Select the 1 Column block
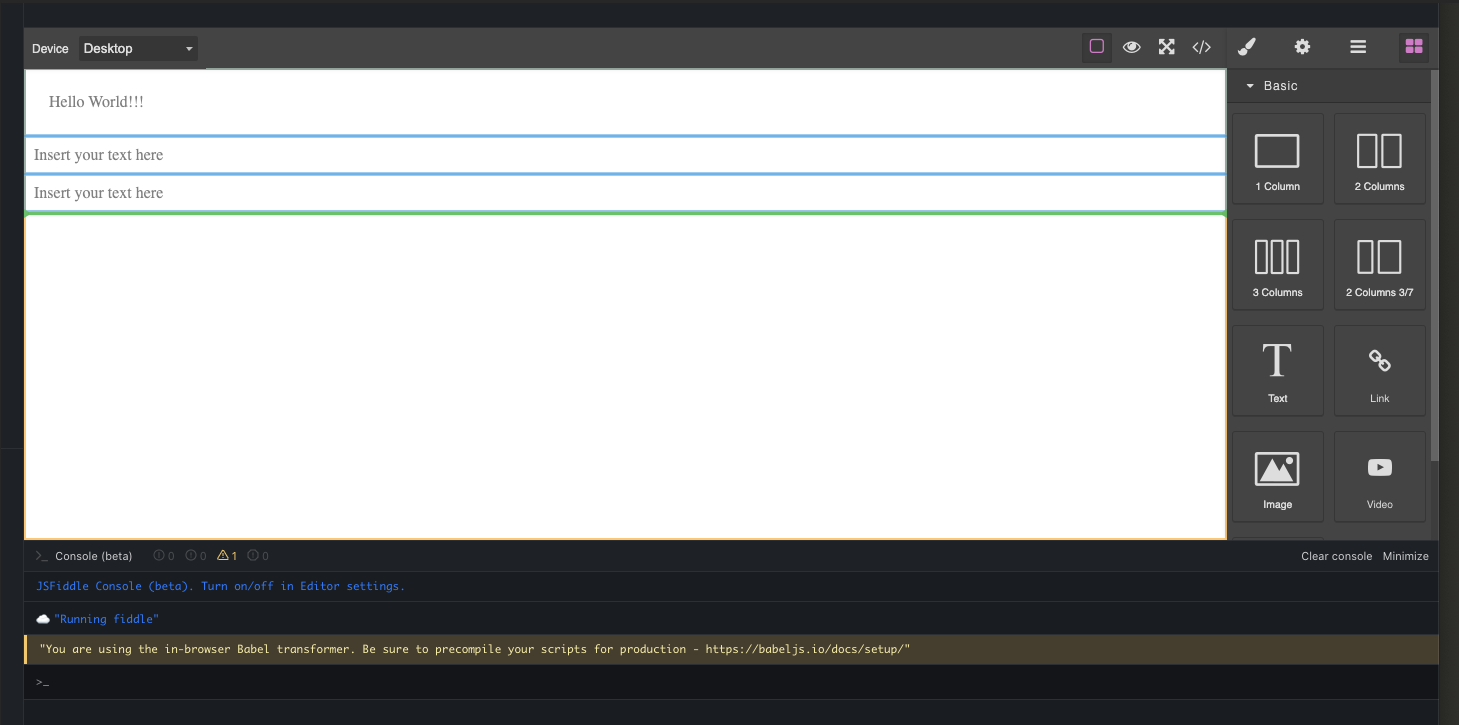The image size is (1459, 725). pyautogui.click(x=1277, y=158)
